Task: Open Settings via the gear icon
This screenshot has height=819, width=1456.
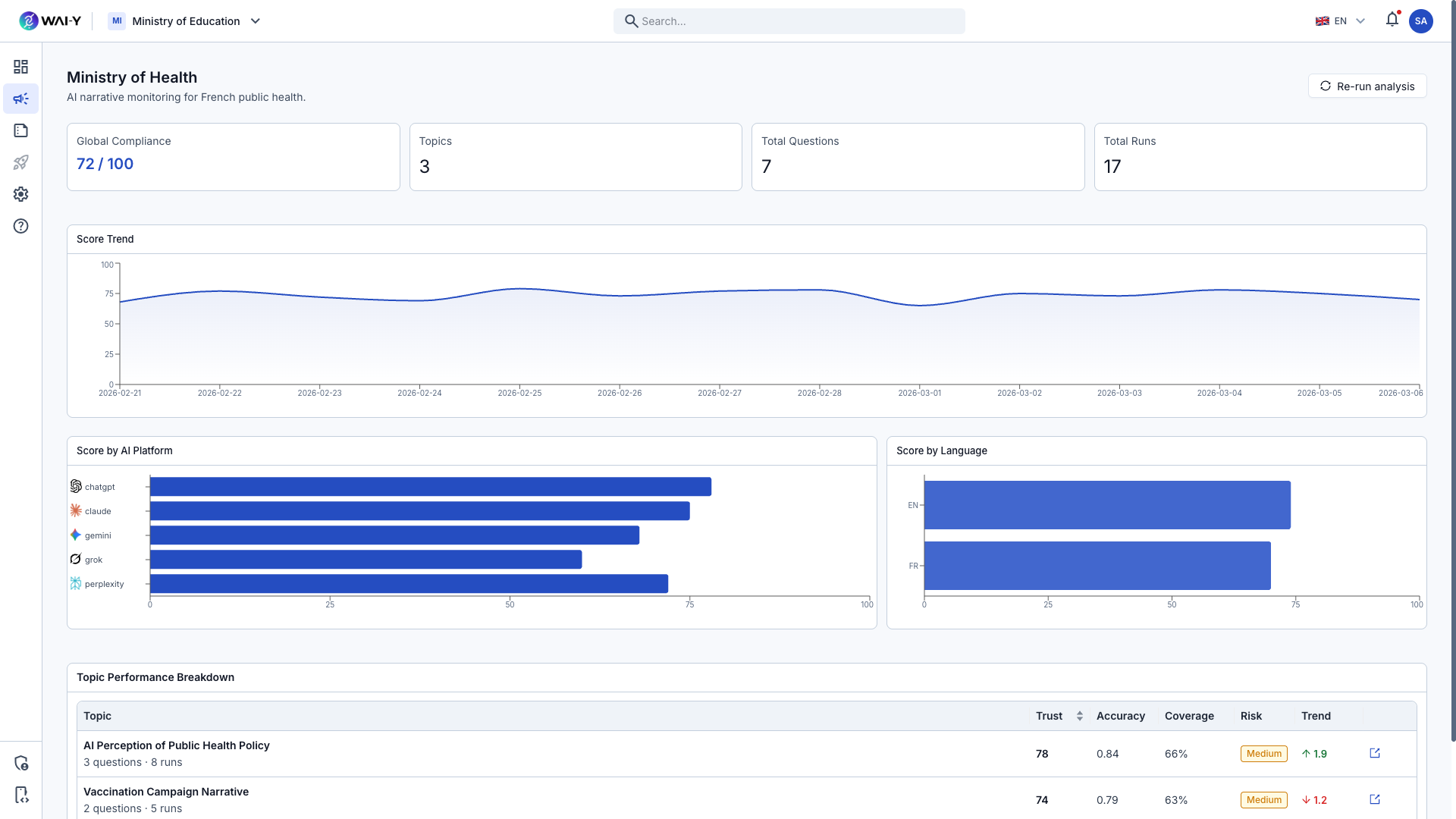Action: click(20, 194)
